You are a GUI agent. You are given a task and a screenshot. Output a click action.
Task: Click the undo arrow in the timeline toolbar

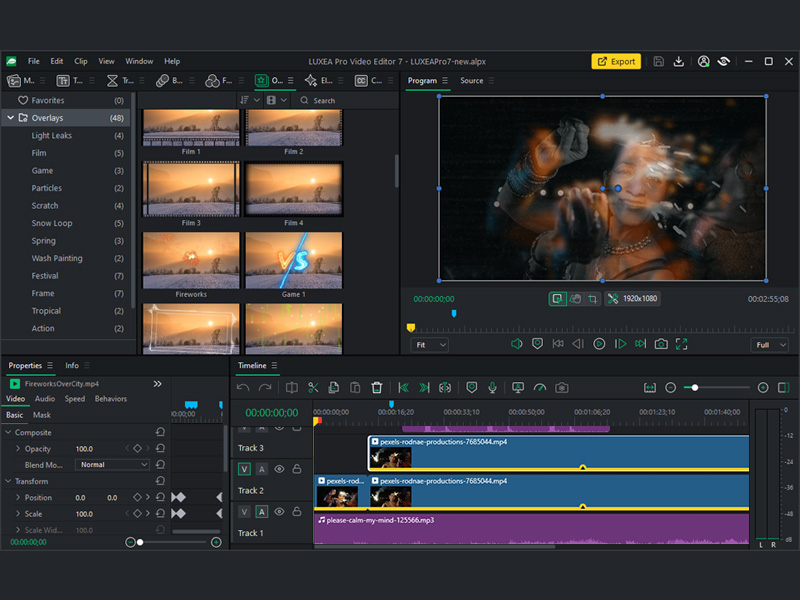click(x=243, y=388)
